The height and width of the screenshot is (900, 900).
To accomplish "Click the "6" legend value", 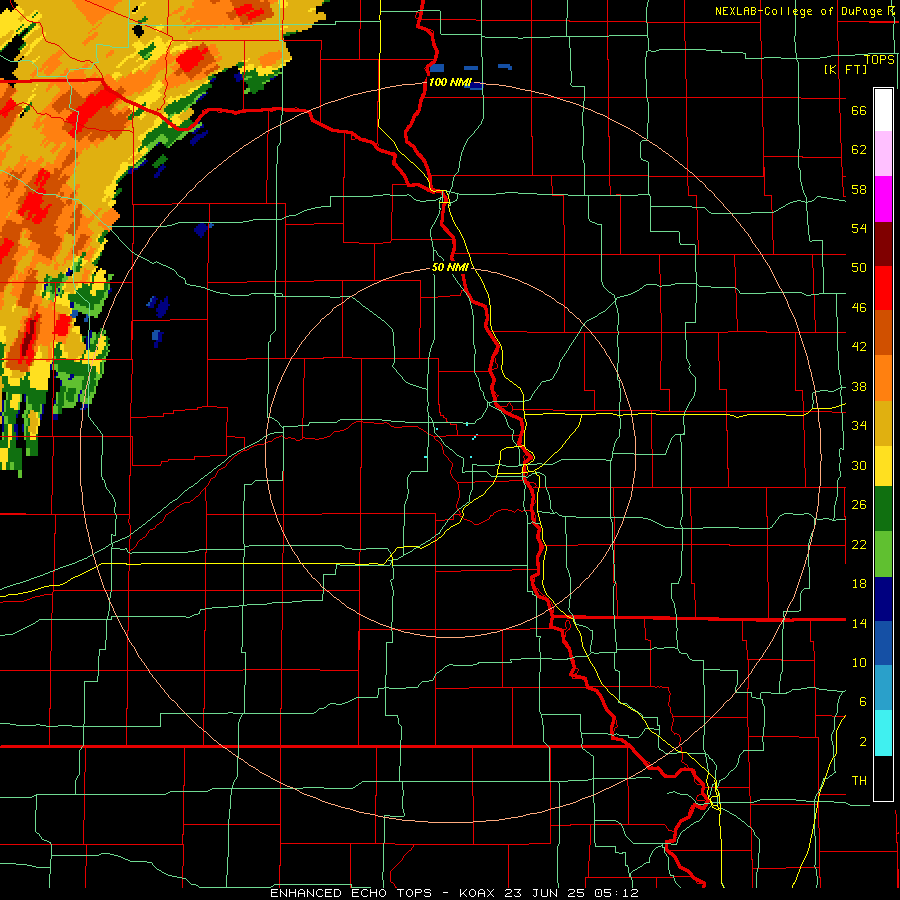I will (x=862, y=702).
